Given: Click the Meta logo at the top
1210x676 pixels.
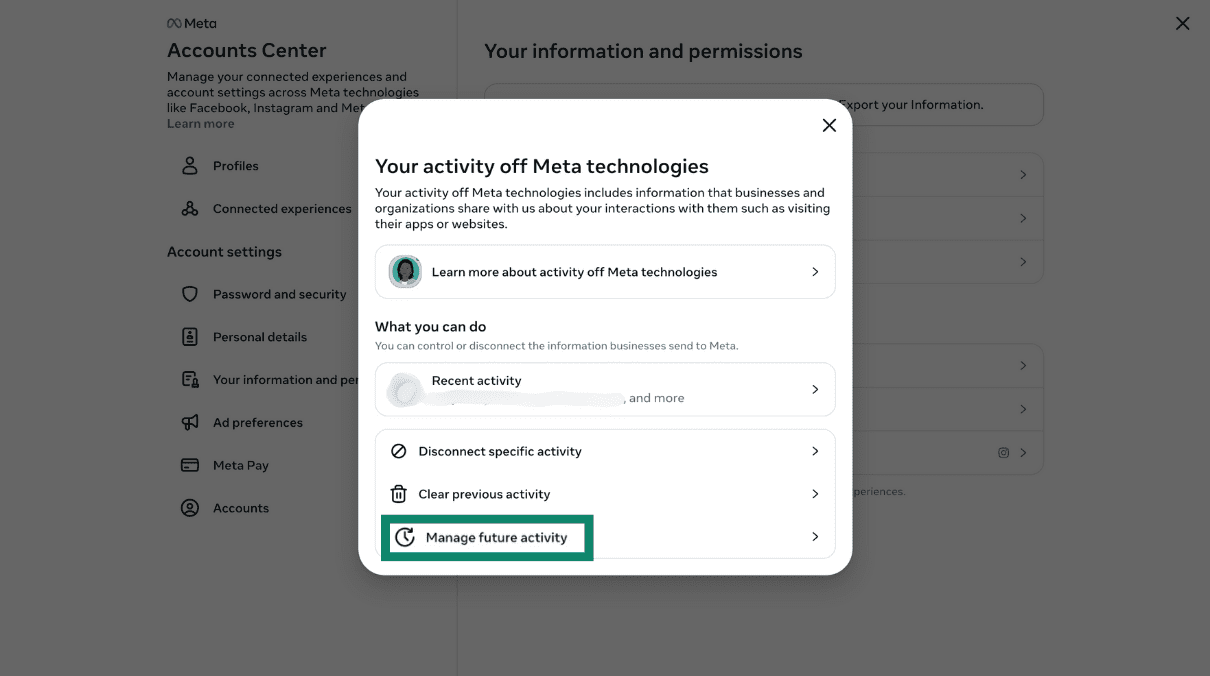Looking at the screenshot, I should click(191, 22).
